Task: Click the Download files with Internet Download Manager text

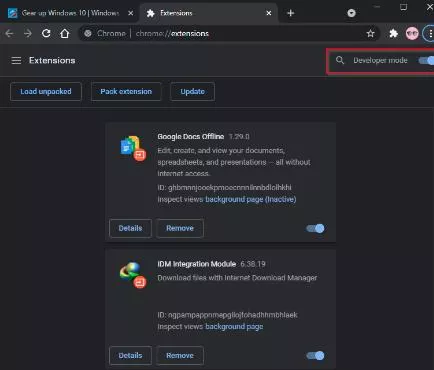Action: point(237,278)
